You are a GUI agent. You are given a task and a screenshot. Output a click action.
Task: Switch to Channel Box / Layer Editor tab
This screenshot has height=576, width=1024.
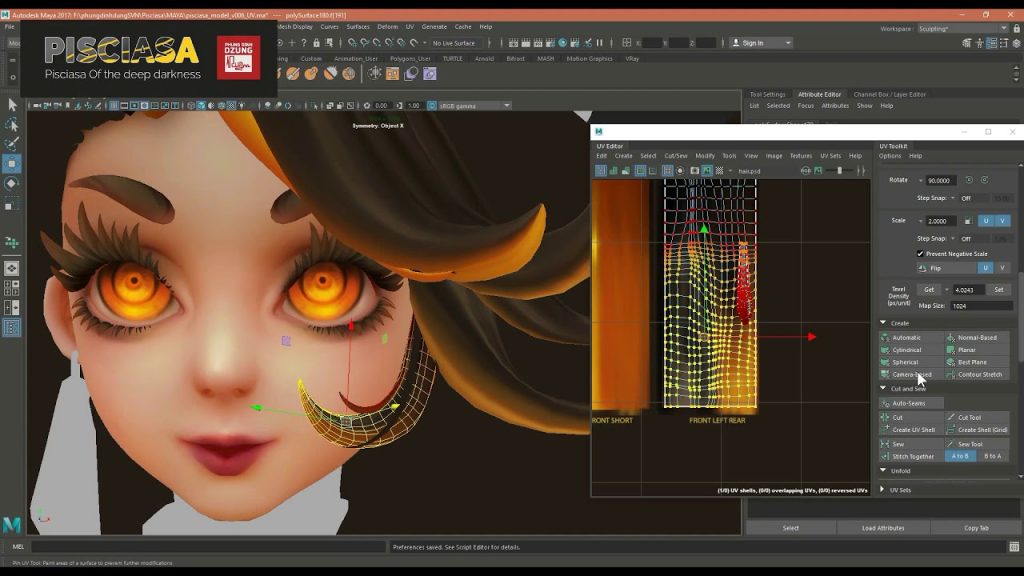coord(889,95)
